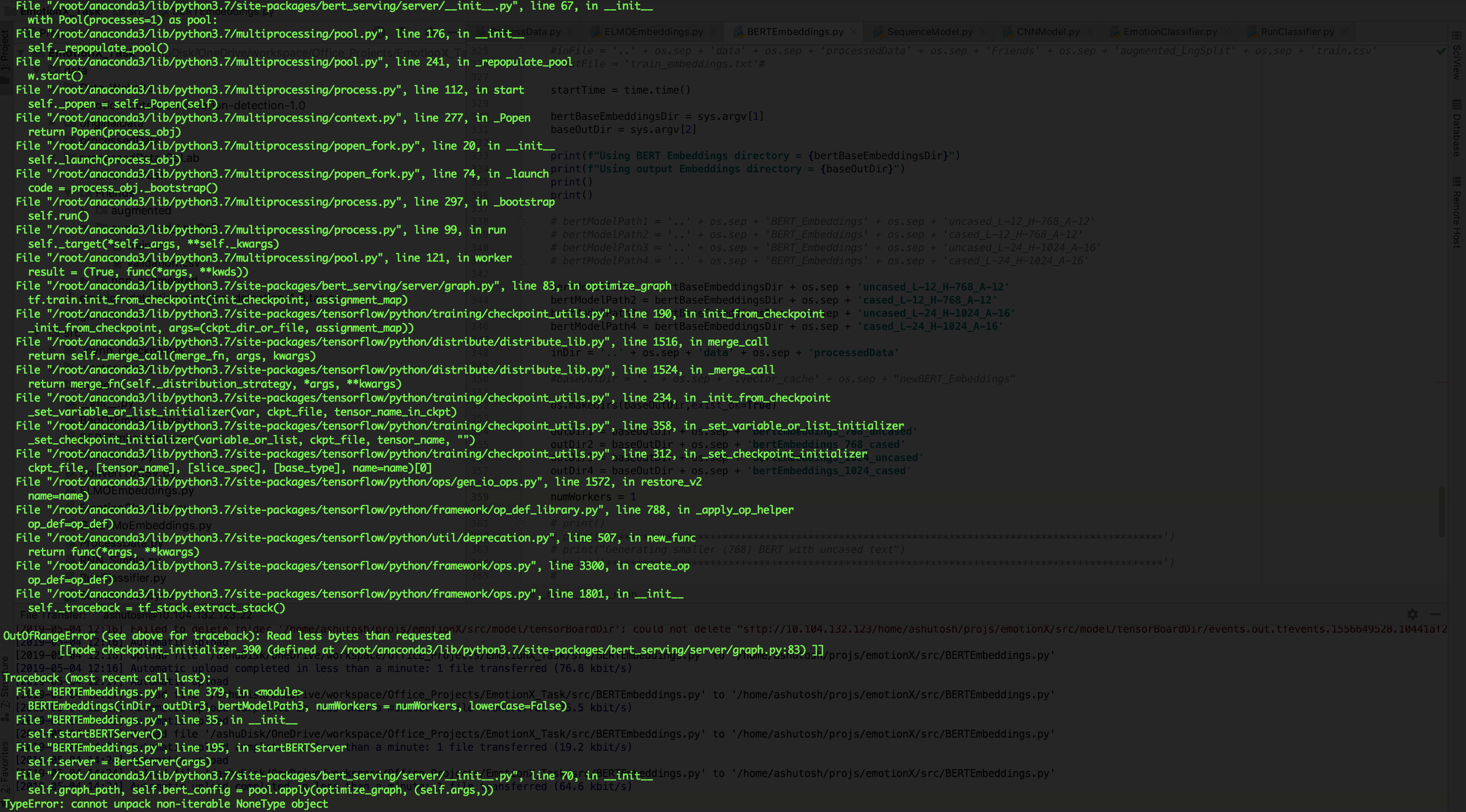1466x812 pixels.
Task: Close the BERTEmbeddings.py tab
Action: click(x=853, y=32)
